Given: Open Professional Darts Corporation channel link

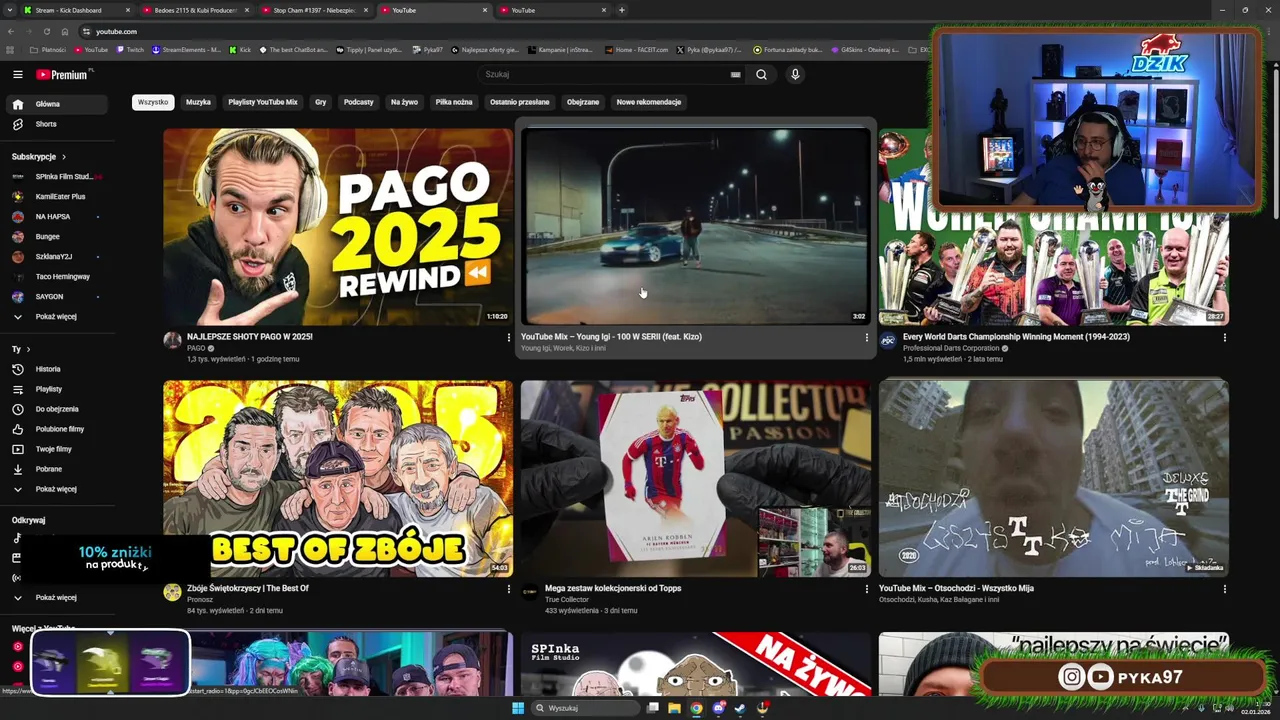Looking at the screenshot, I should [951, 348].
